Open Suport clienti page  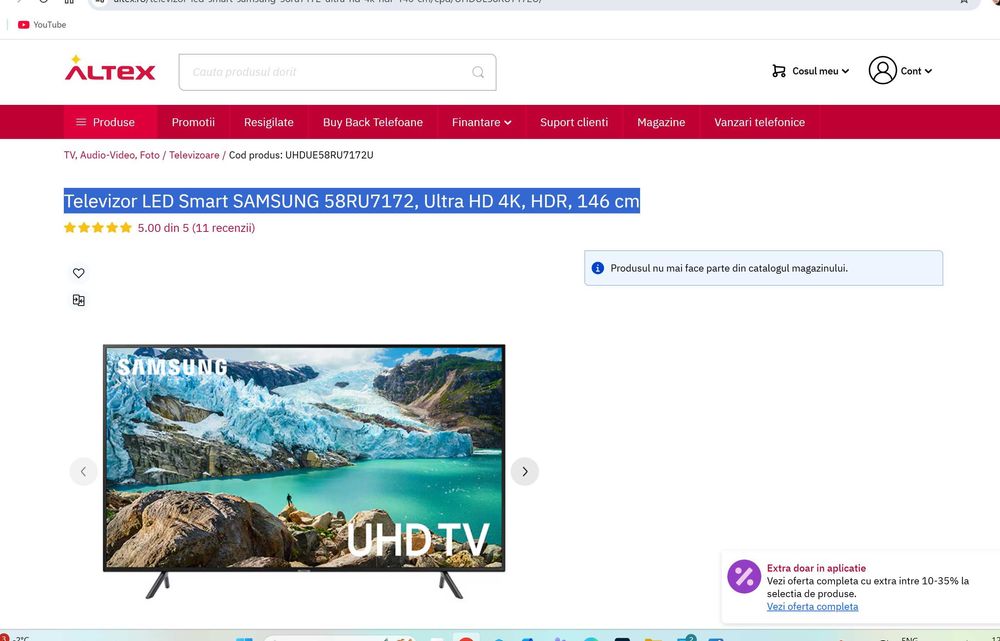click(574, 122)
